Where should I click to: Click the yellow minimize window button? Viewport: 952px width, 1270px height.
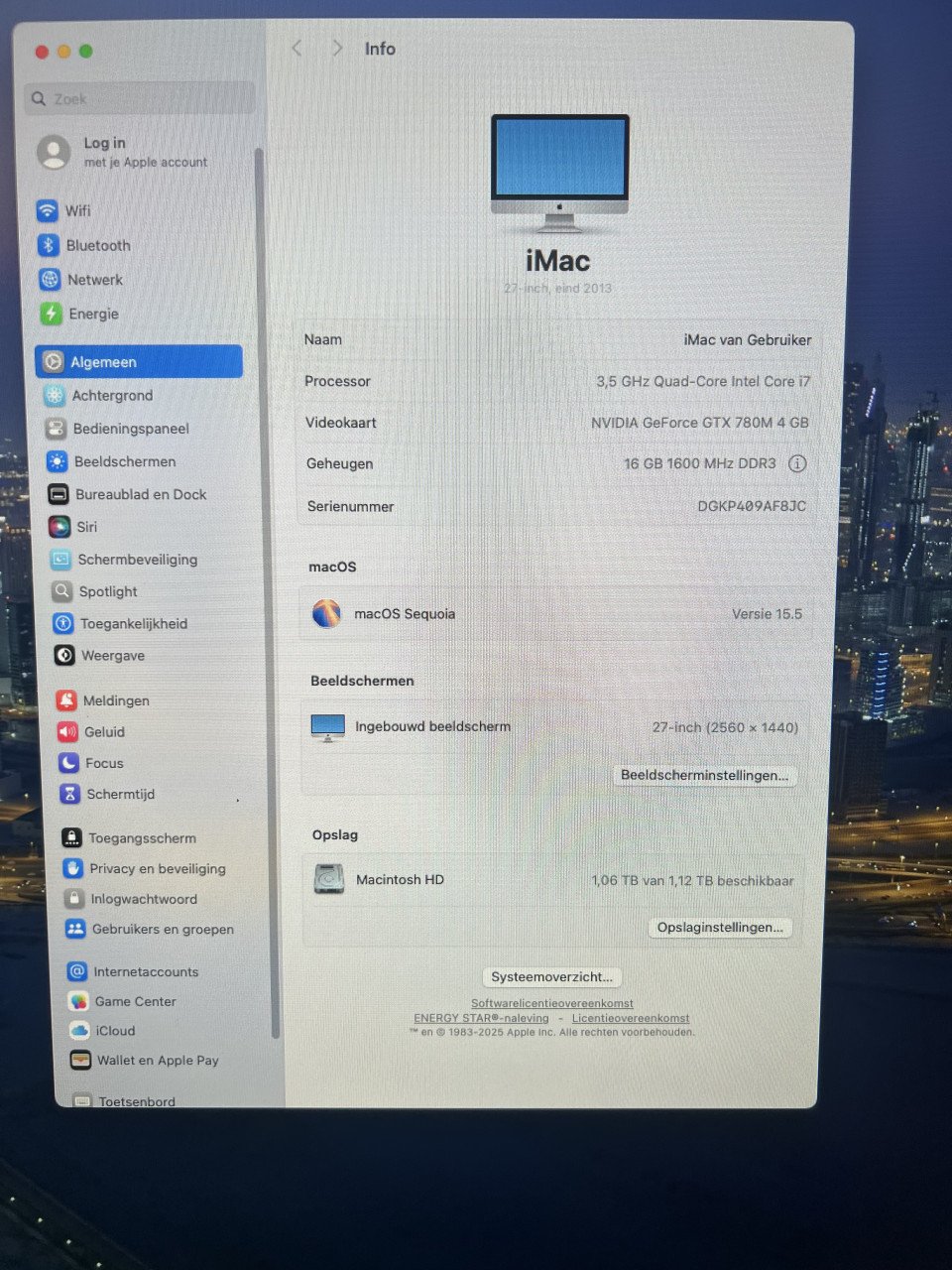pyautogui.click(x=63, y=52)
